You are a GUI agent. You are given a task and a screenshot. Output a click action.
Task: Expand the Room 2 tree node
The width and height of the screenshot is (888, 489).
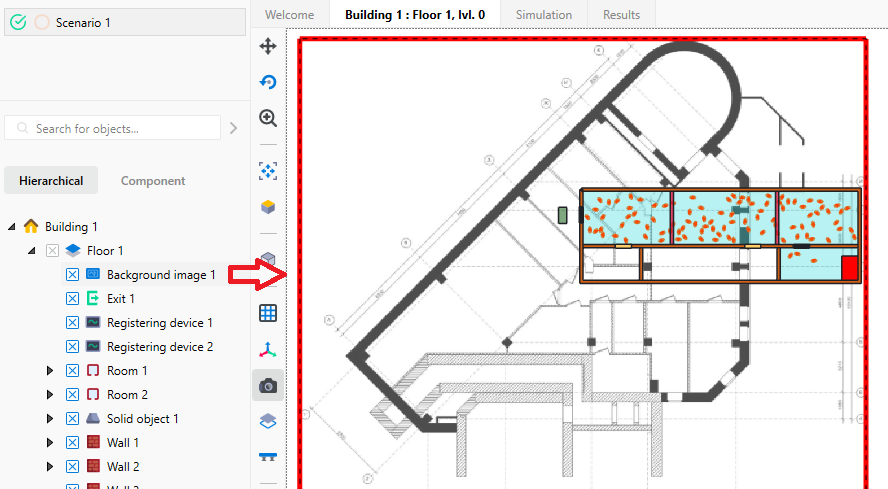click(x=50, y=394)
